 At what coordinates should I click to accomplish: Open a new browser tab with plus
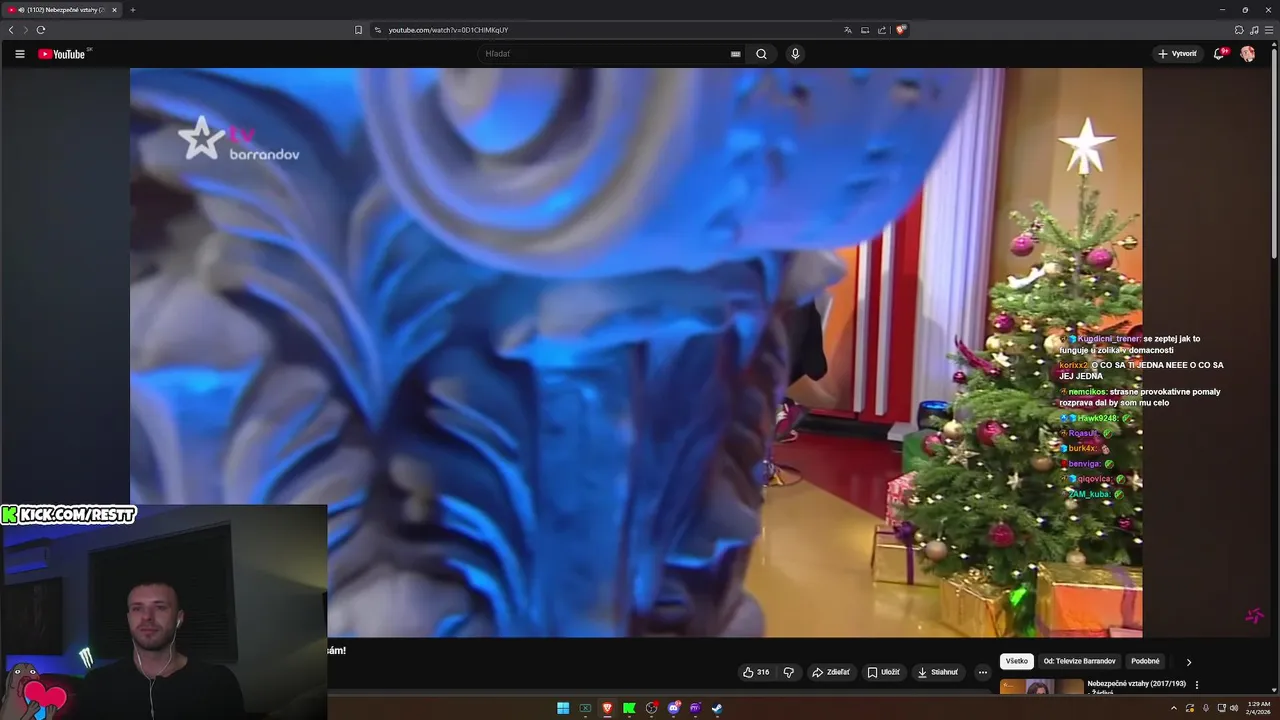(x=132, y=10)
